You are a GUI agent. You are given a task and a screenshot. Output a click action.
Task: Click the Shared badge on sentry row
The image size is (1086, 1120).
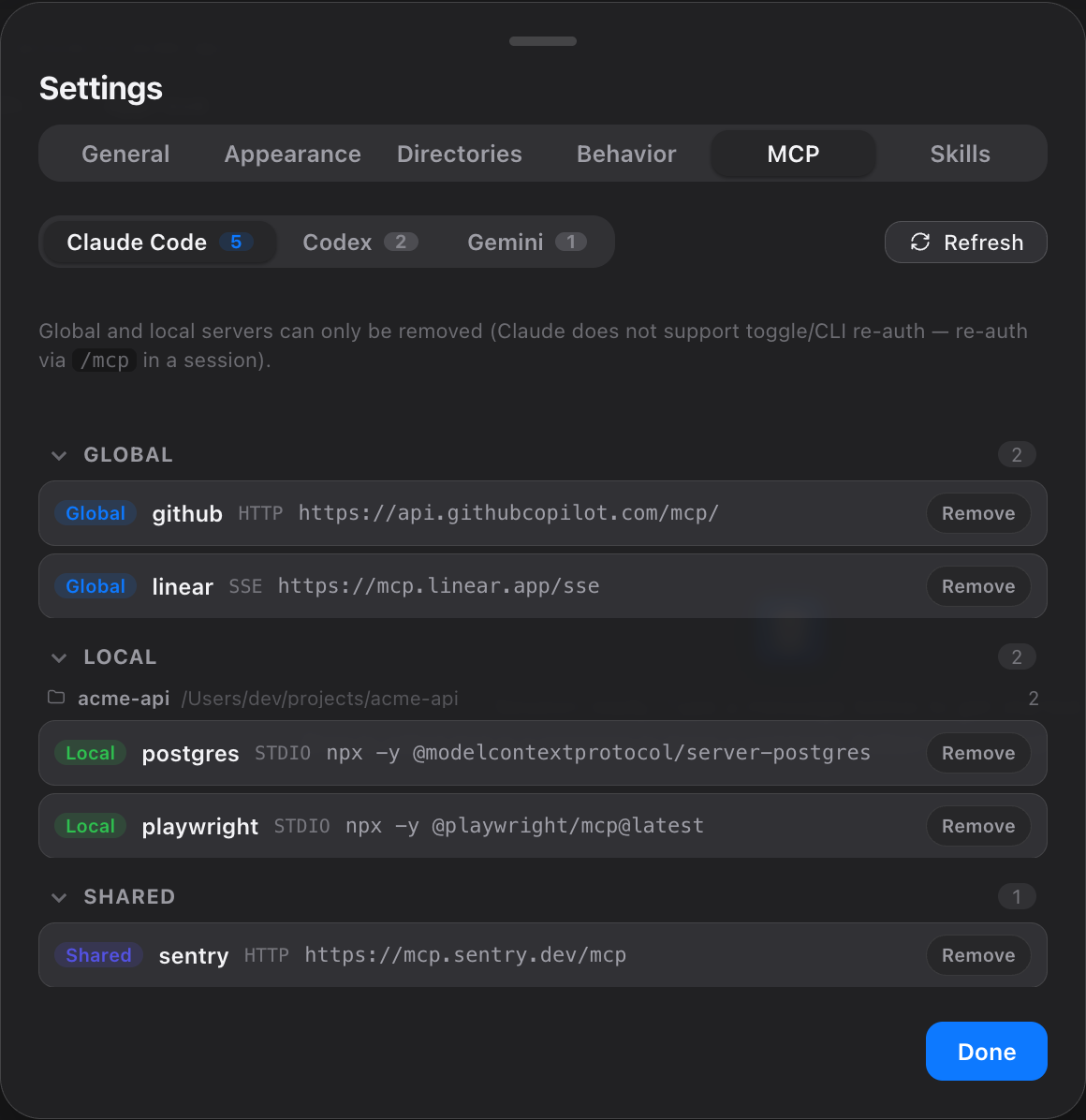tap(98, 955)
